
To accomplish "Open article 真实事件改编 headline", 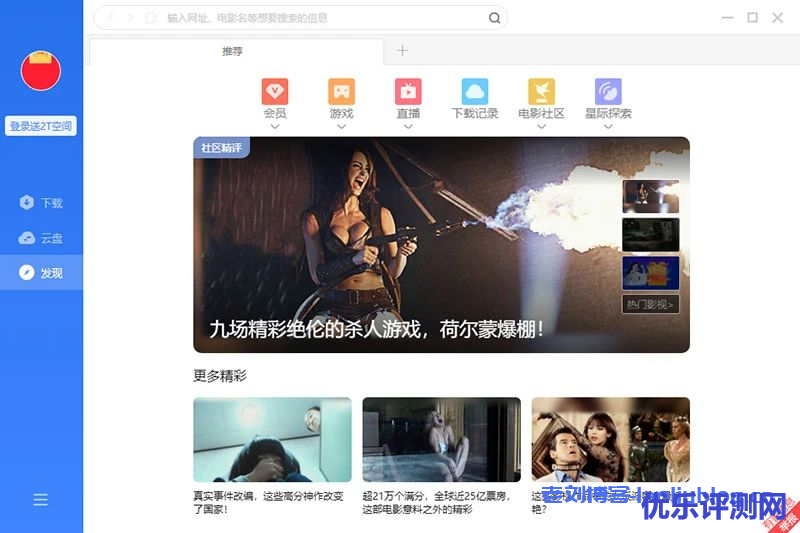I will (x=268, y=502).
